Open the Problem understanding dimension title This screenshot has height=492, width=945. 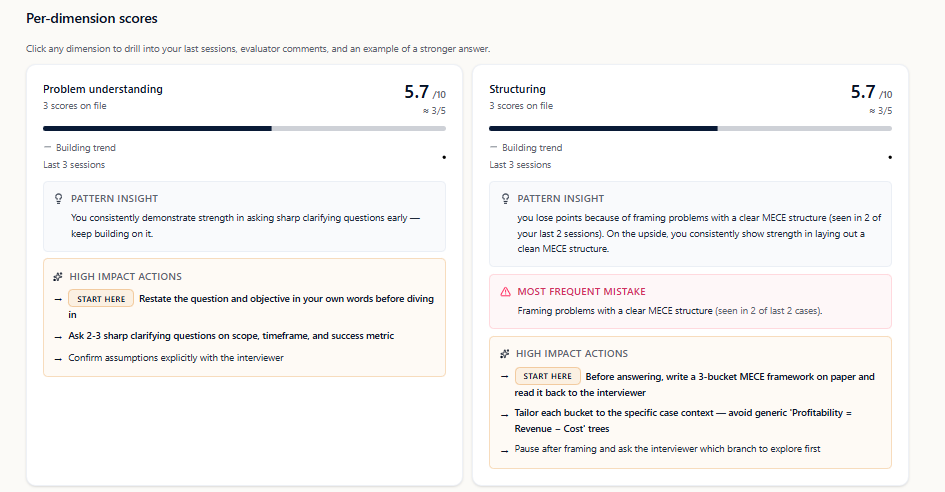(102, 89)
